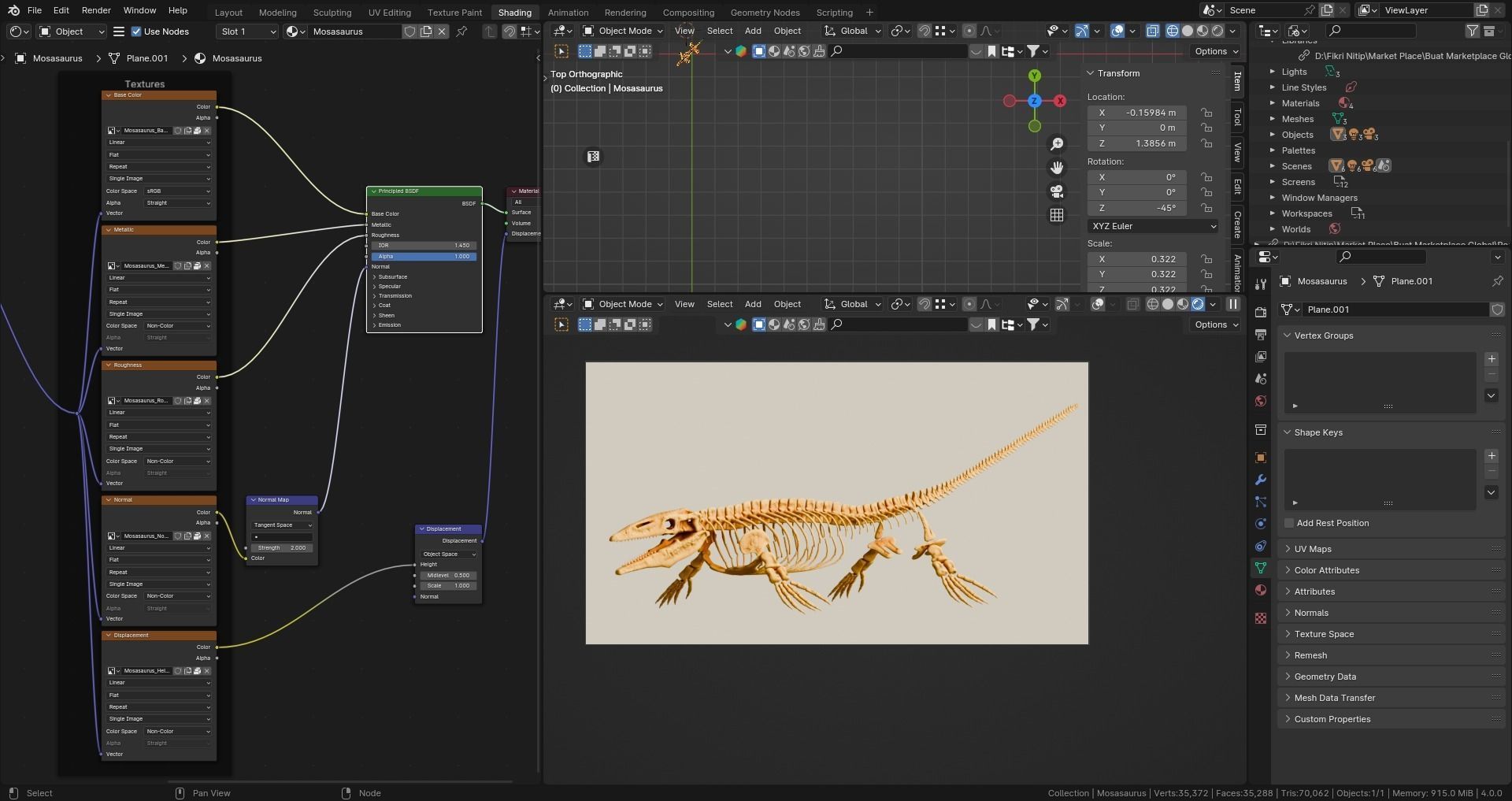Enable the Use Nodes checkbox
This screenshot has width=1512, height=801.
pyautogui.click(x=136, y=32)
